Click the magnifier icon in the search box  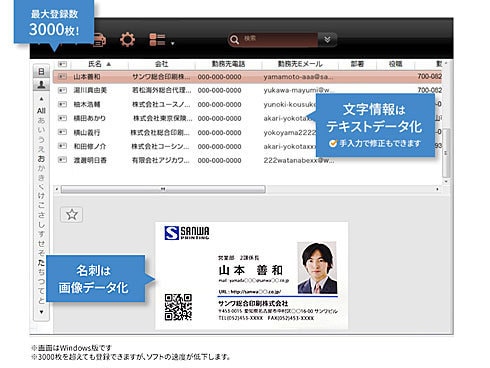(234, 40)
